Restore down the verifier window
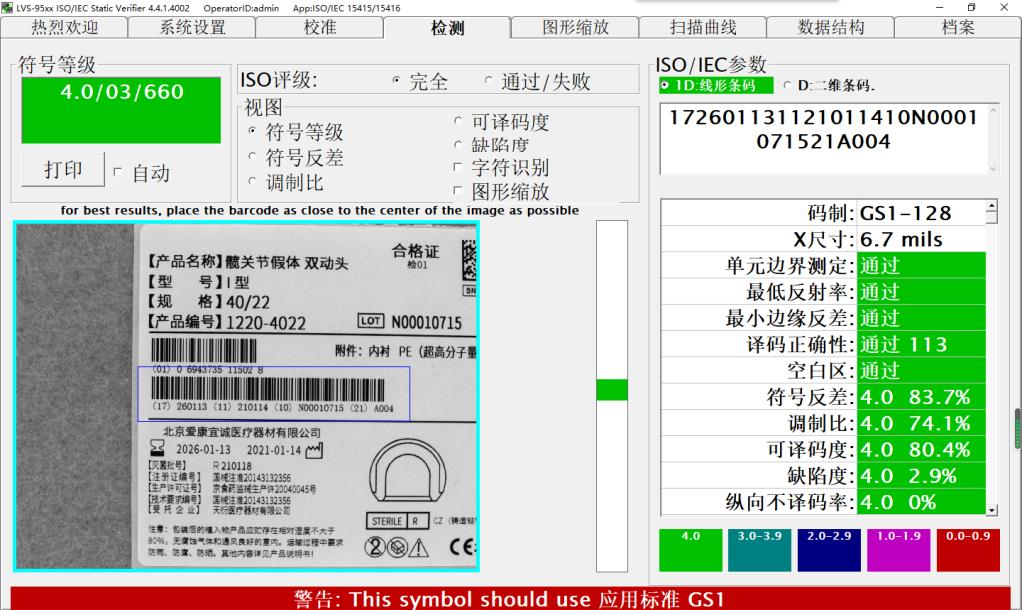 click(x=971, y=8)
